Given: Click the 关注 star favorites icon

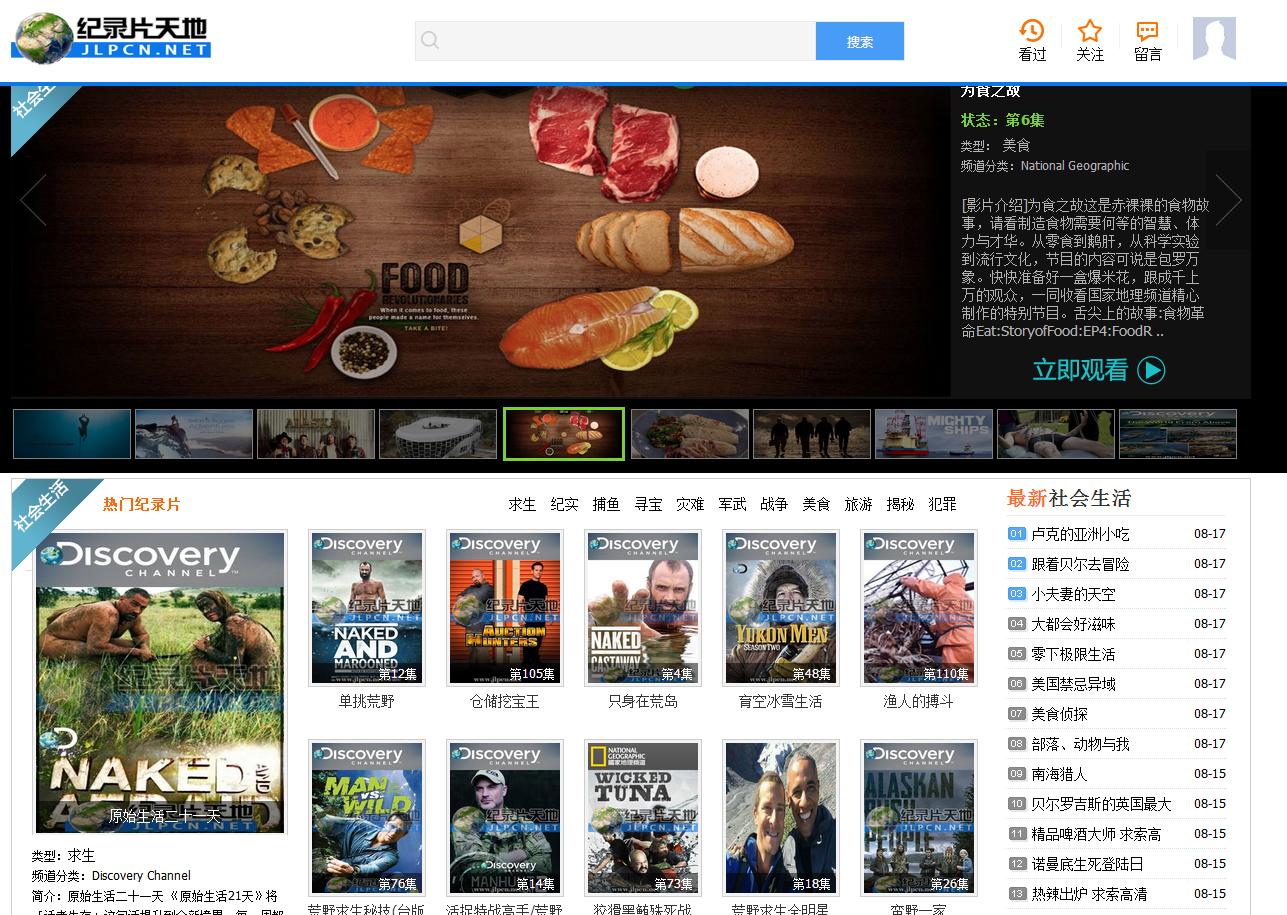Looking at the screenshot, I should pos(1089,40).
